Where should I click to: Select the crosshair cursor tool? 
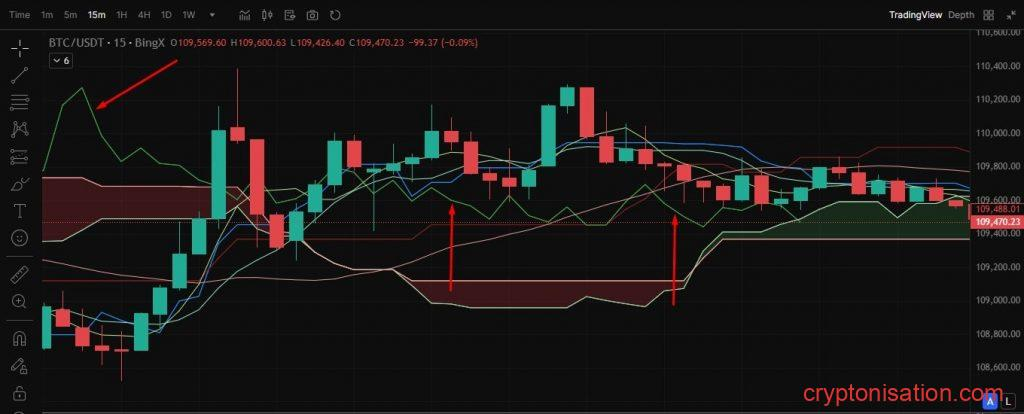[20, 47]
